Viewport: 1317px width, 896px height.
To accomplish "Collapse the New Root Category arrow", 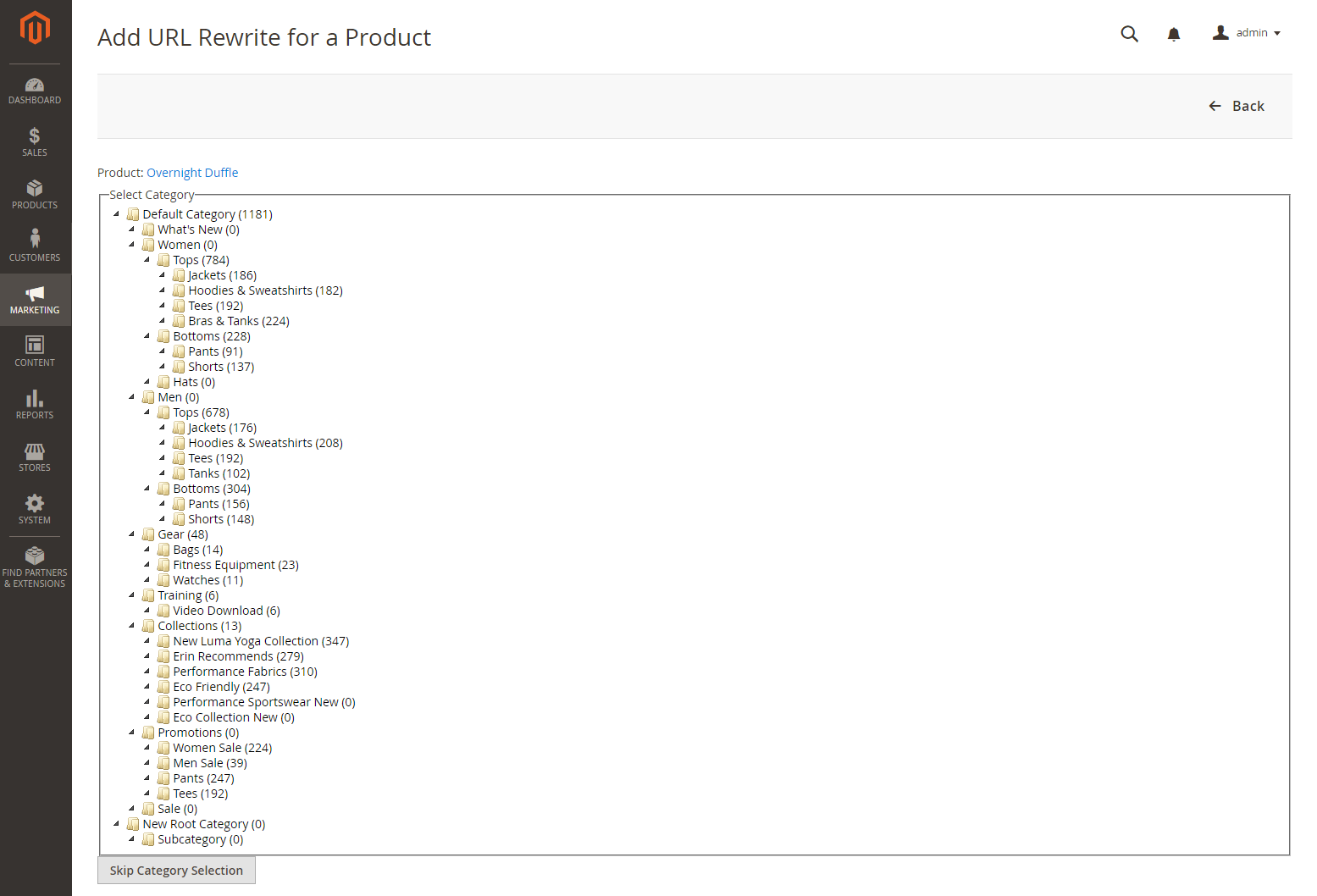I will tap(117, 824).
